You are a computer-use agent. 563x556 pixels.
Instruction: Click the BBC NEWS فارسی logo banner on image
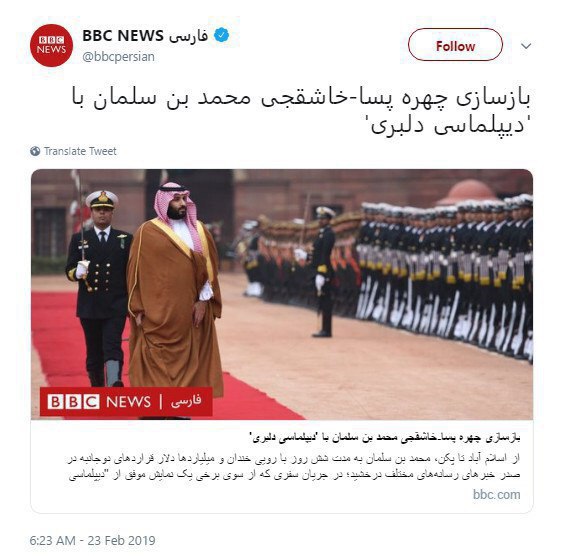click(x=126, y=402)
